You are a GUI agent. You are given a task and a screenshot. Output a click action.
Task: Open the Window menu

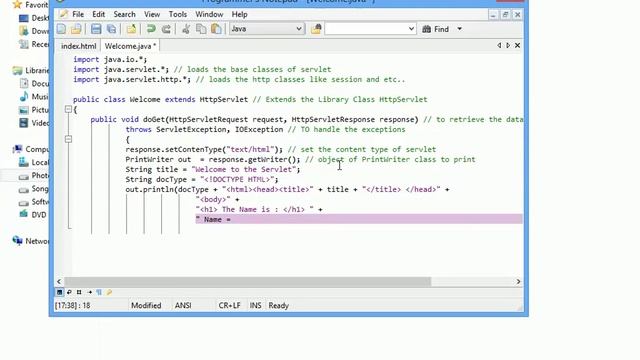point(209,14)
